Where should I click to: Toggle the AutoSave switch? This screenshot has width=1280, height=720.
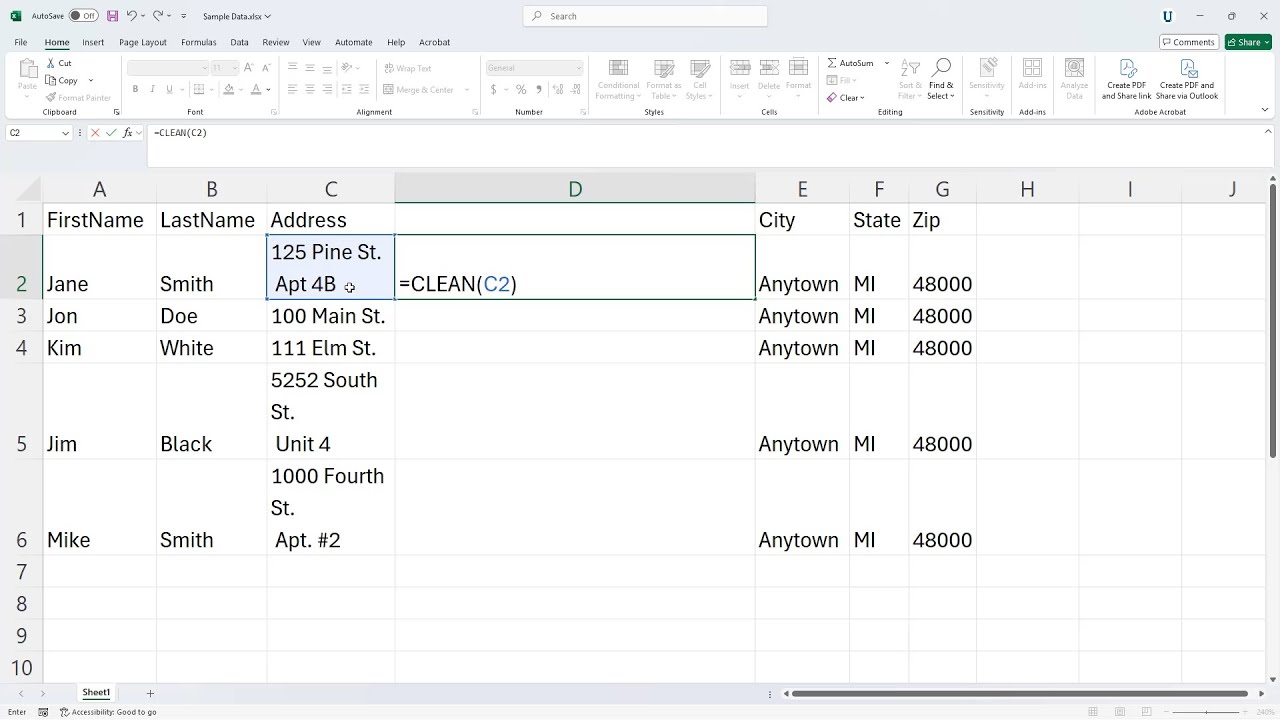pos(83,16)
